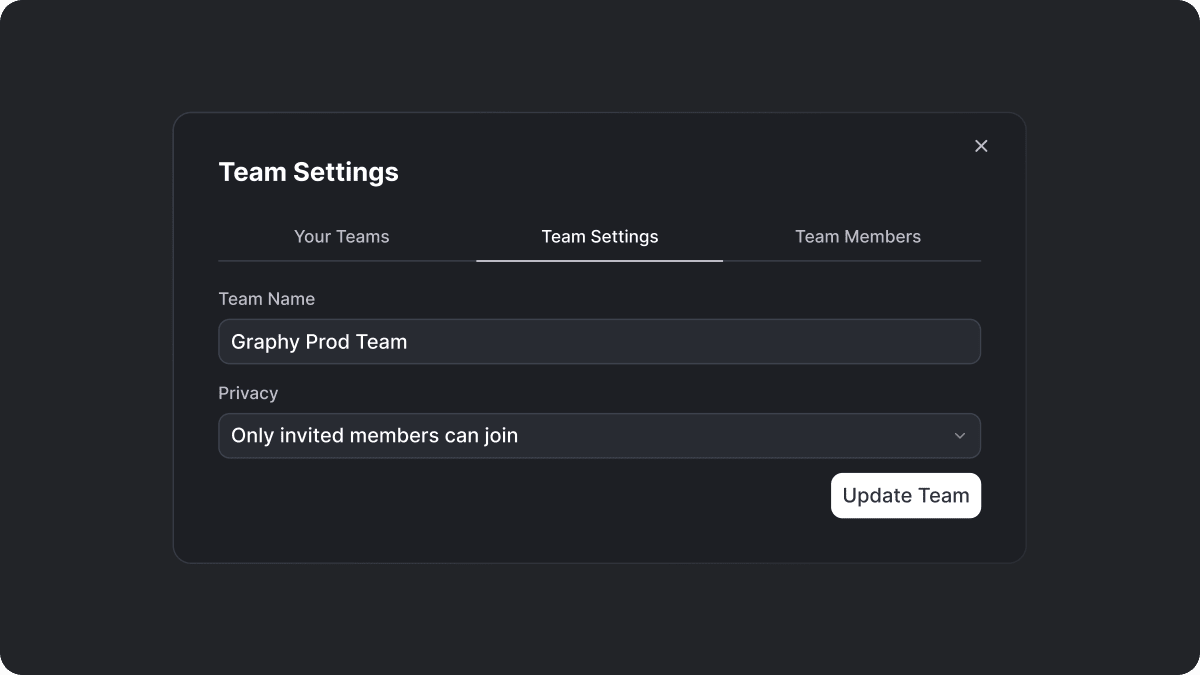Expand the Only invited members can join selector
Image resolution: width=1200 pixels, height=675 pixels.
600,436
